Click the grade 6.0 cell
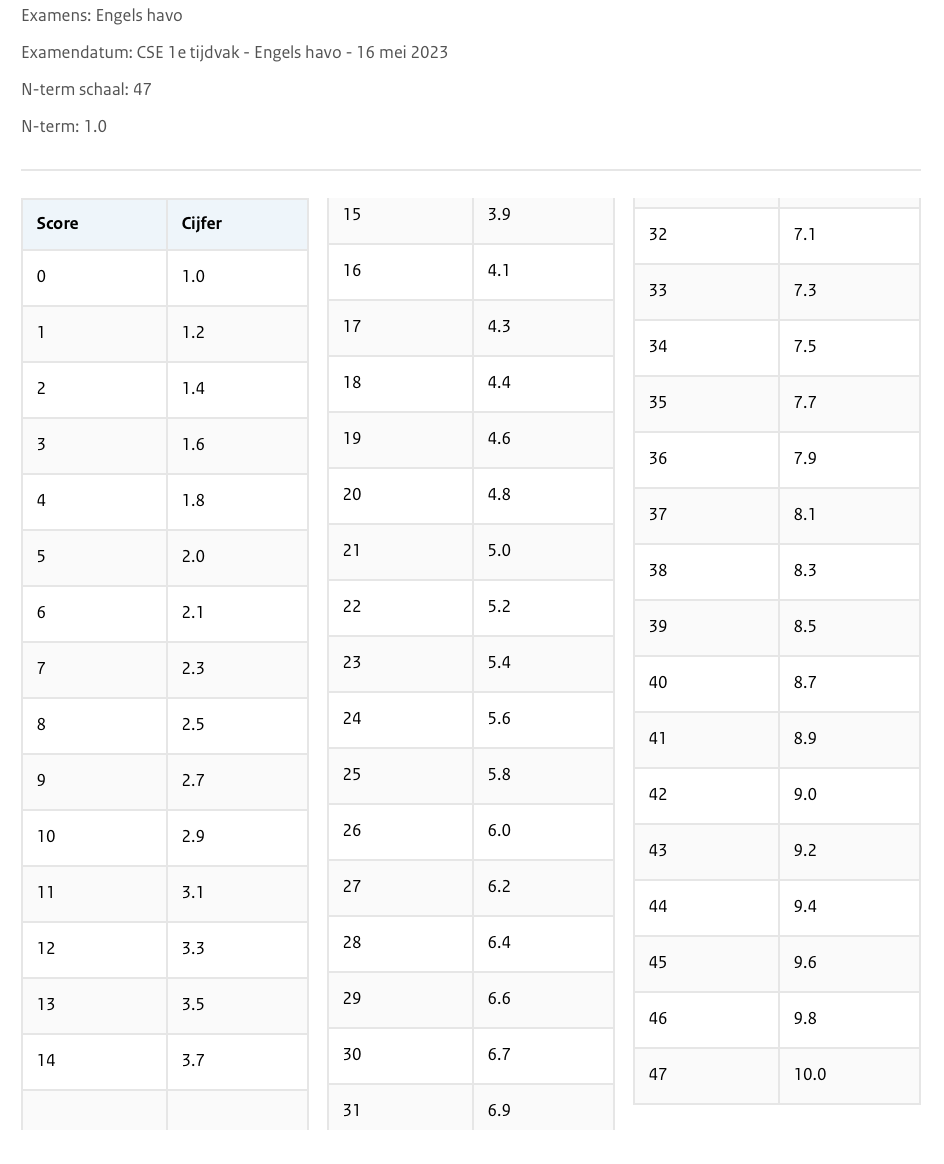 pos(499,831)
